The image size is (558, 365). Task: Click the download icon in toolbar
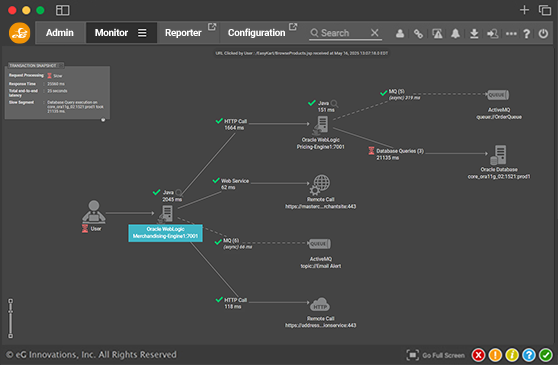point(474,33)
